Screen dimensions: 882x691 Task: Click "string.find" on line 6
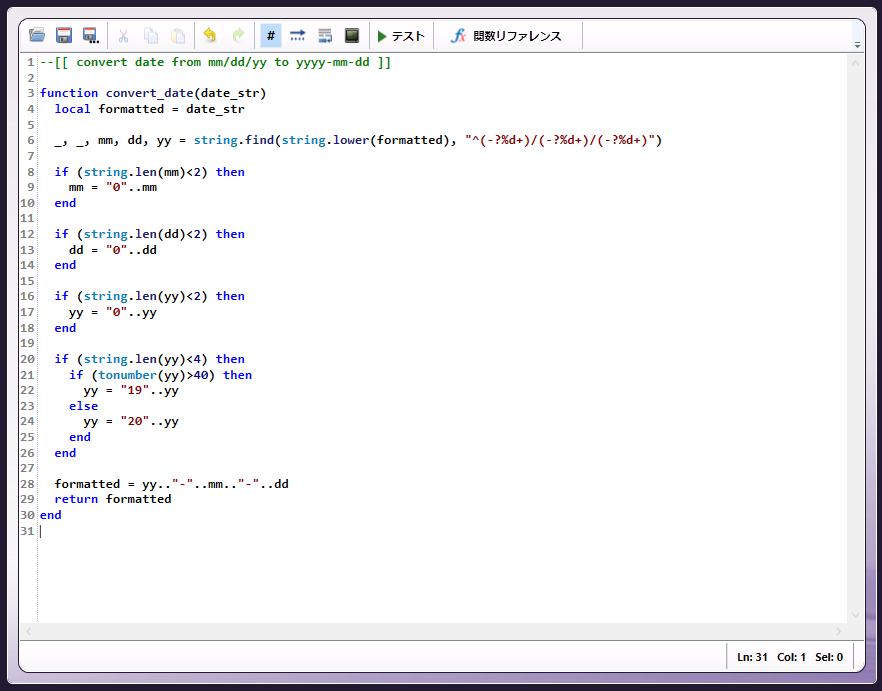click(234, 140)
